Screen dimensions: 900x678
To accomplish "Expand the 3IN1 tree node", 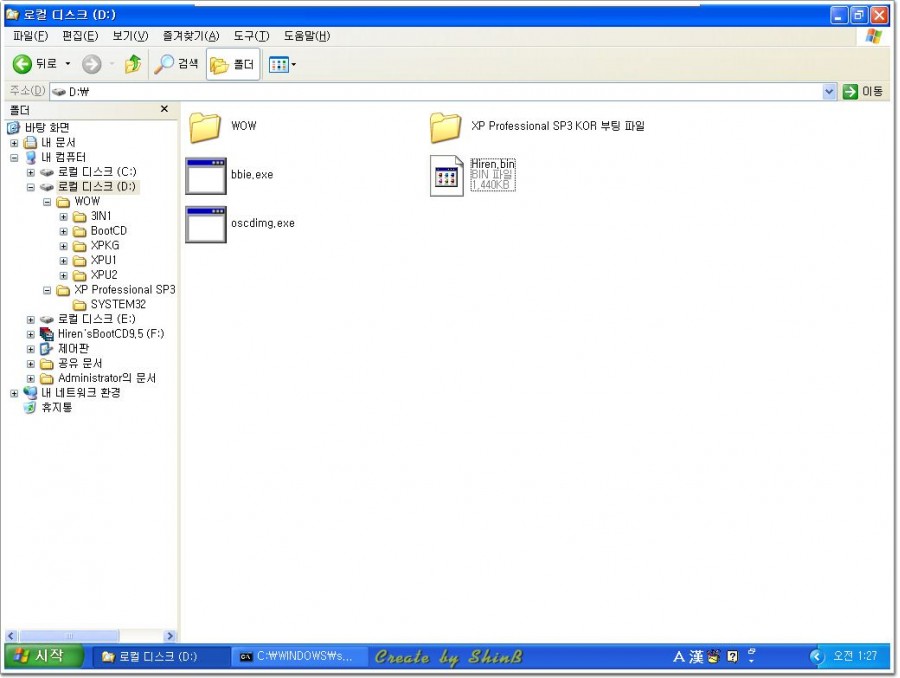I will point(64,217).
